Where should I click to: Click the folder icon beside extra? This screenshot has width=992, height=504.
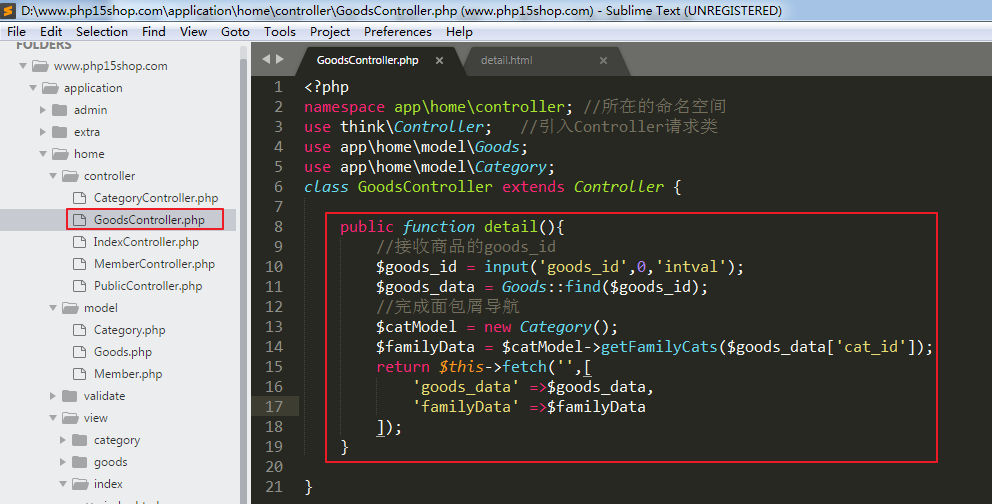pyautogui.click(x=60, y=132)
